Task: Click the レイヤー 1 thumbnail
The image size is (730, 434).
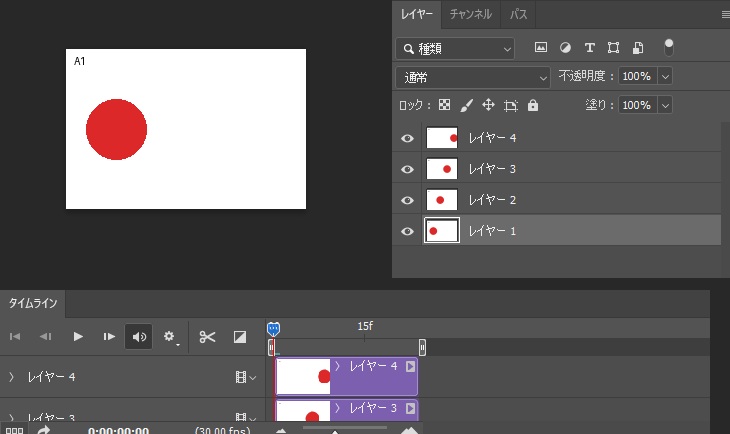Action: click(442, 231)
